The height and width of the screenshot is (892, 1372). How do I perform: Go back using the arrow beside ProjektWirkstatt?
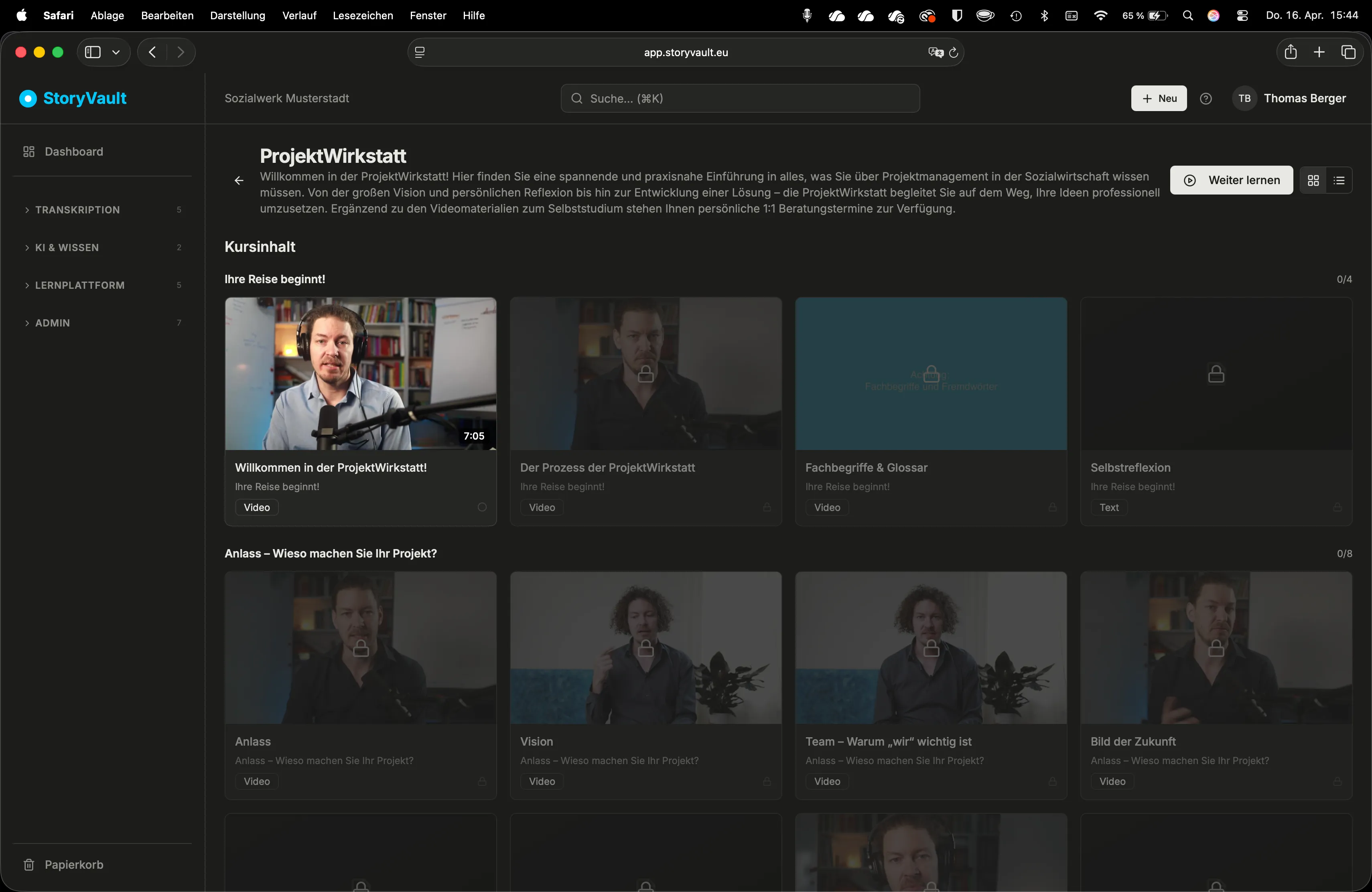click(239, 181)
